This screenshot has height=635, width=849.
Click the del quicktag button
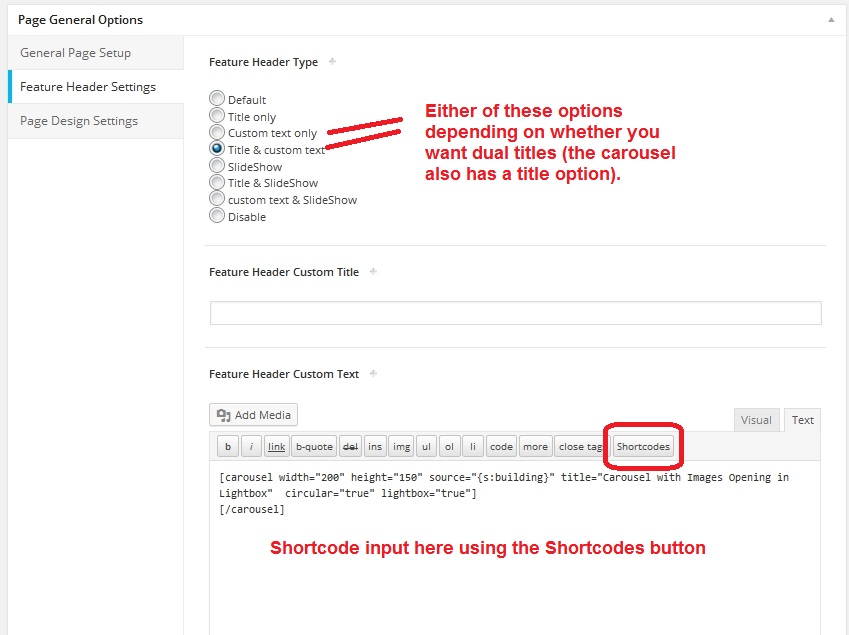pos(350,447)
